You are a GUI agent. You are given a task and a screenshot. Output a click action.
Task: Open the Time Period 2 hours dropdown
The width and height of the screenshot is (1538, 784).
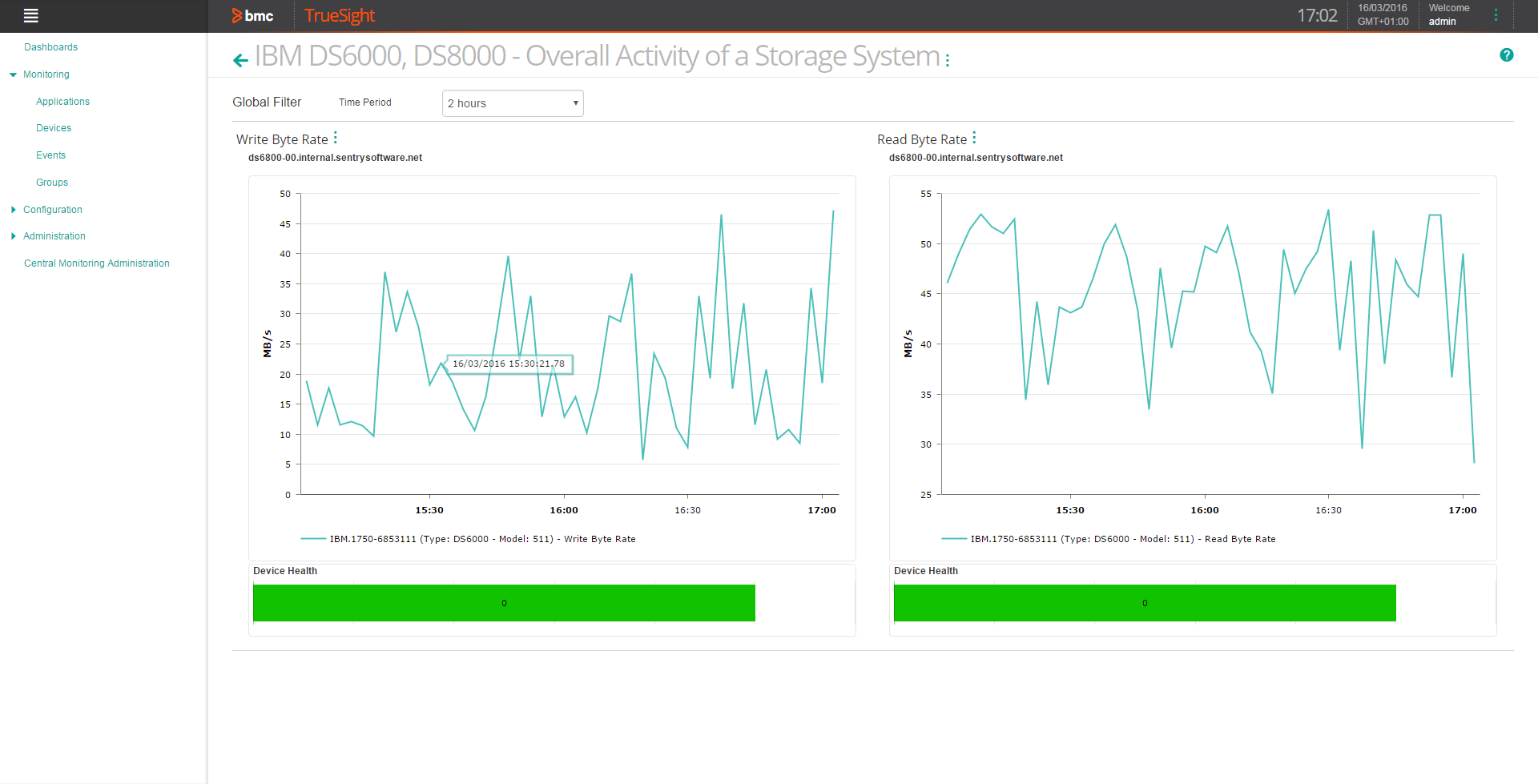click(513, 103)
